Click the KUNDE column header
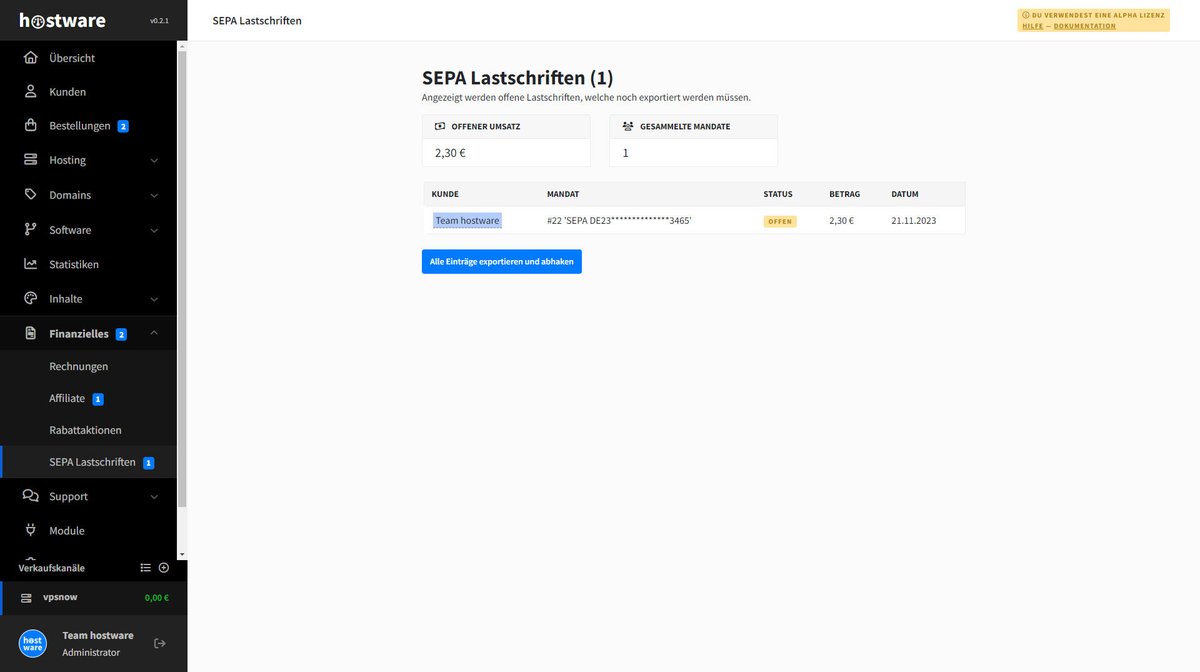The image size is (1200, 672). point(445,194)
